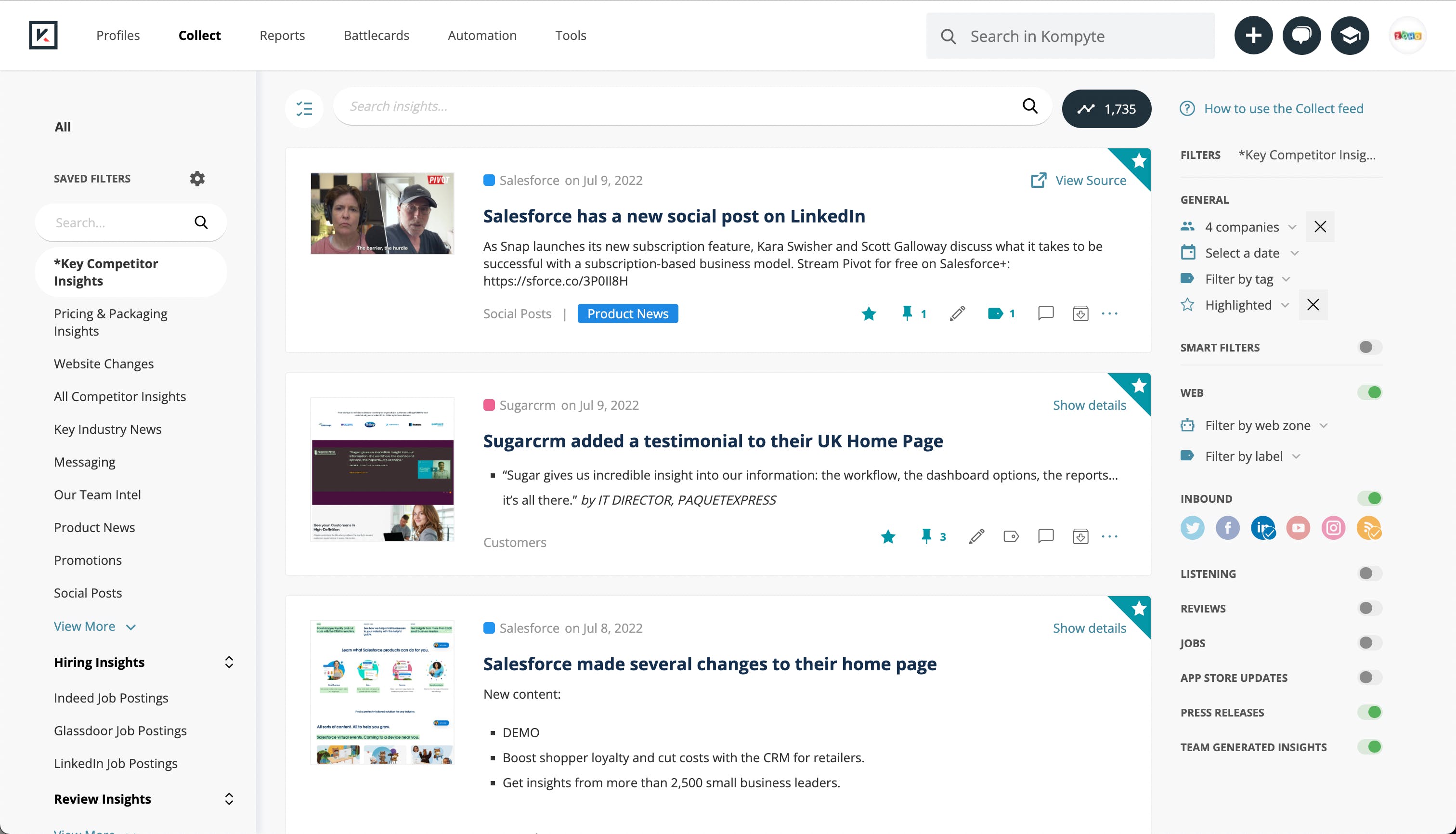Click the checklist bulk-select icon beside search insights

coord(304,108)
